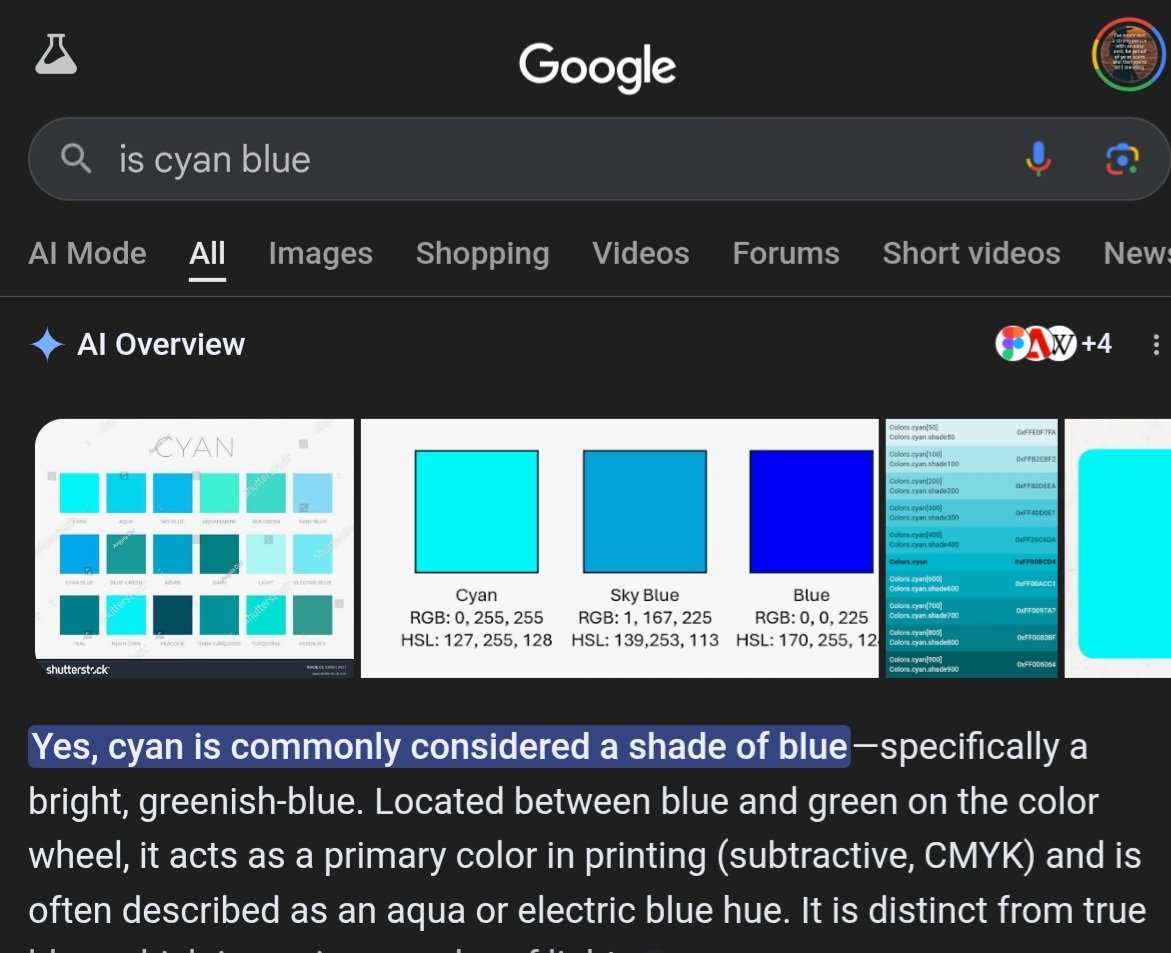Click highlighted 'Yes, cyan is commonly considered' text

(439, 747)
